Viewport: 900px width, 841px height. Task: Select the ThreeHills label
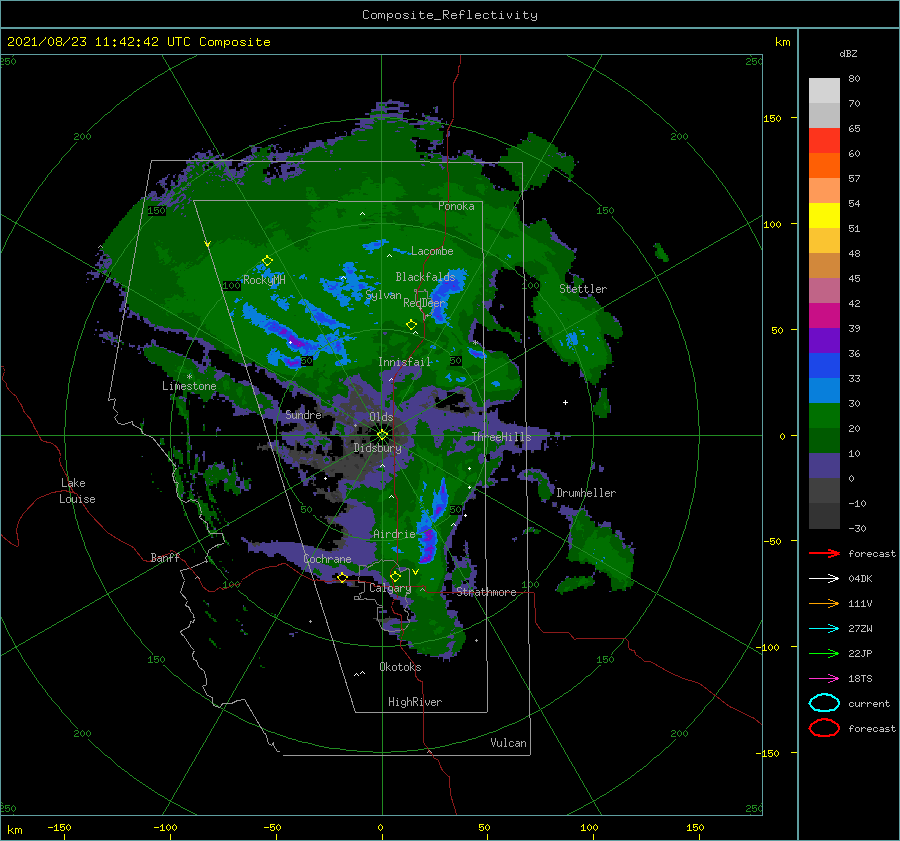pos(502,437)
